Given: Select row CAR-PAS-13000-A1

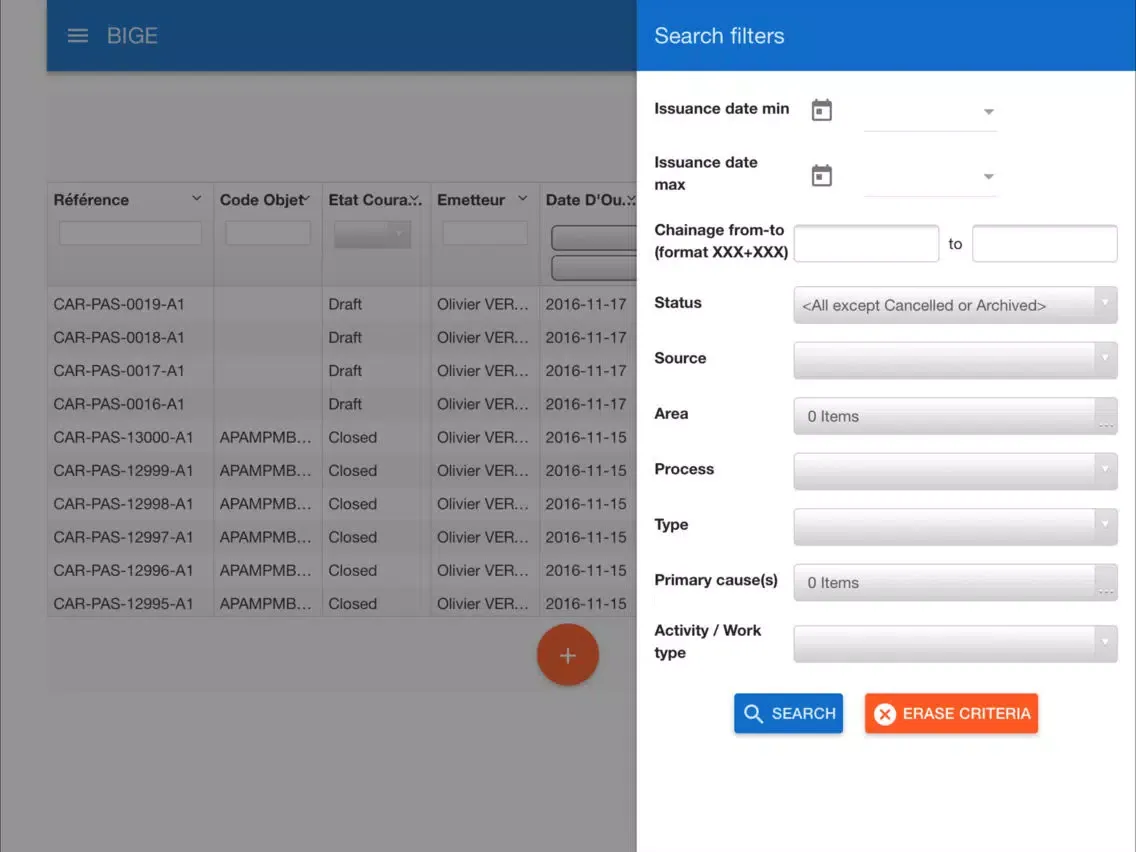Looking at the screenshot, I should point(123,437).
